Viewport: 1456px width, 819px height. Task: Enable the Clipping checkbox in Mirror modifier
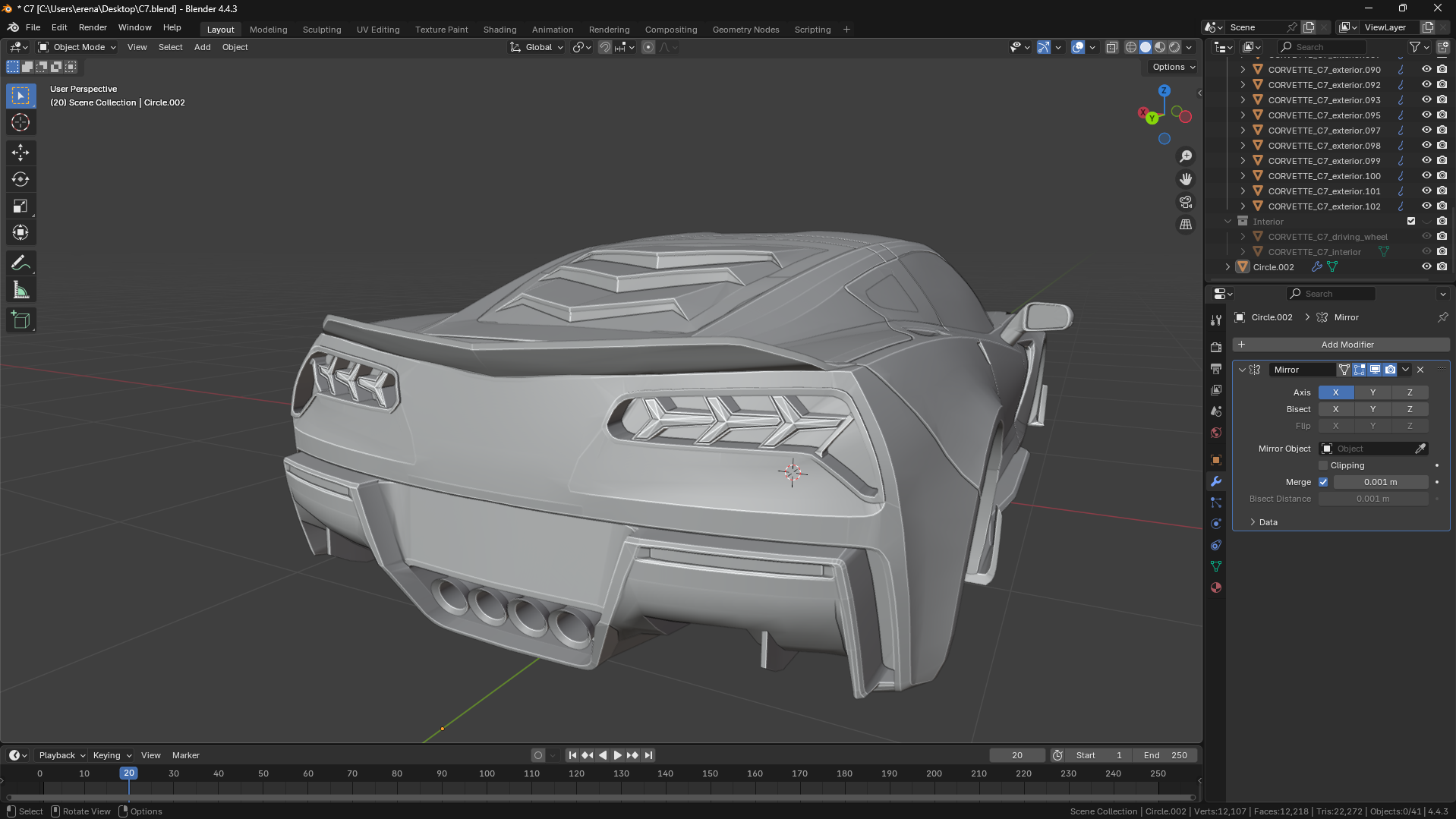coord(1323,465)
